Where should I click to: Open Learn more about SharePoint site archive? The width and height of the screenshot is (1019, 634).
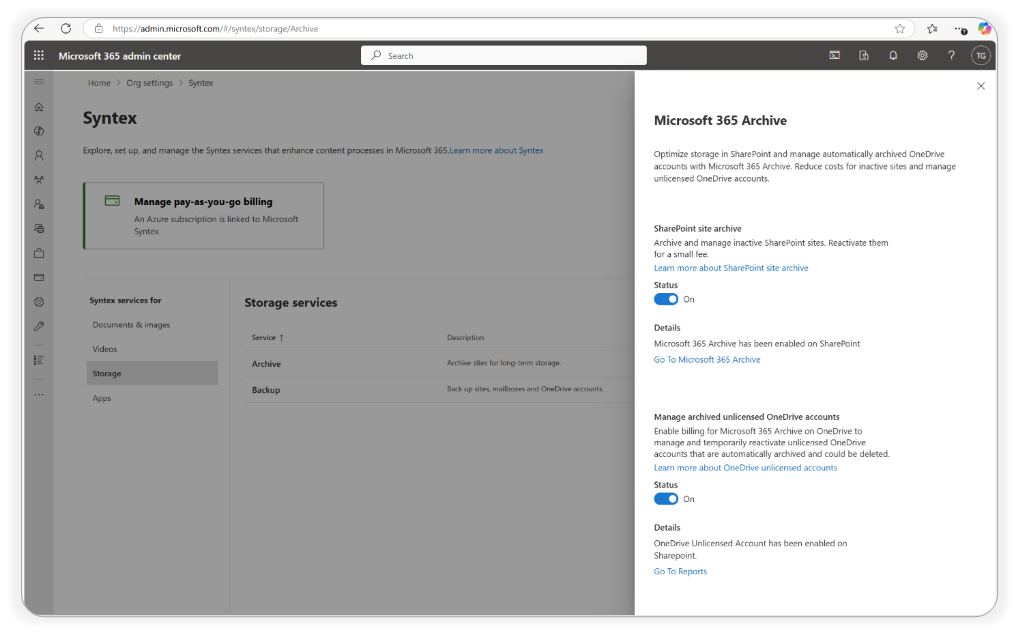731,268
